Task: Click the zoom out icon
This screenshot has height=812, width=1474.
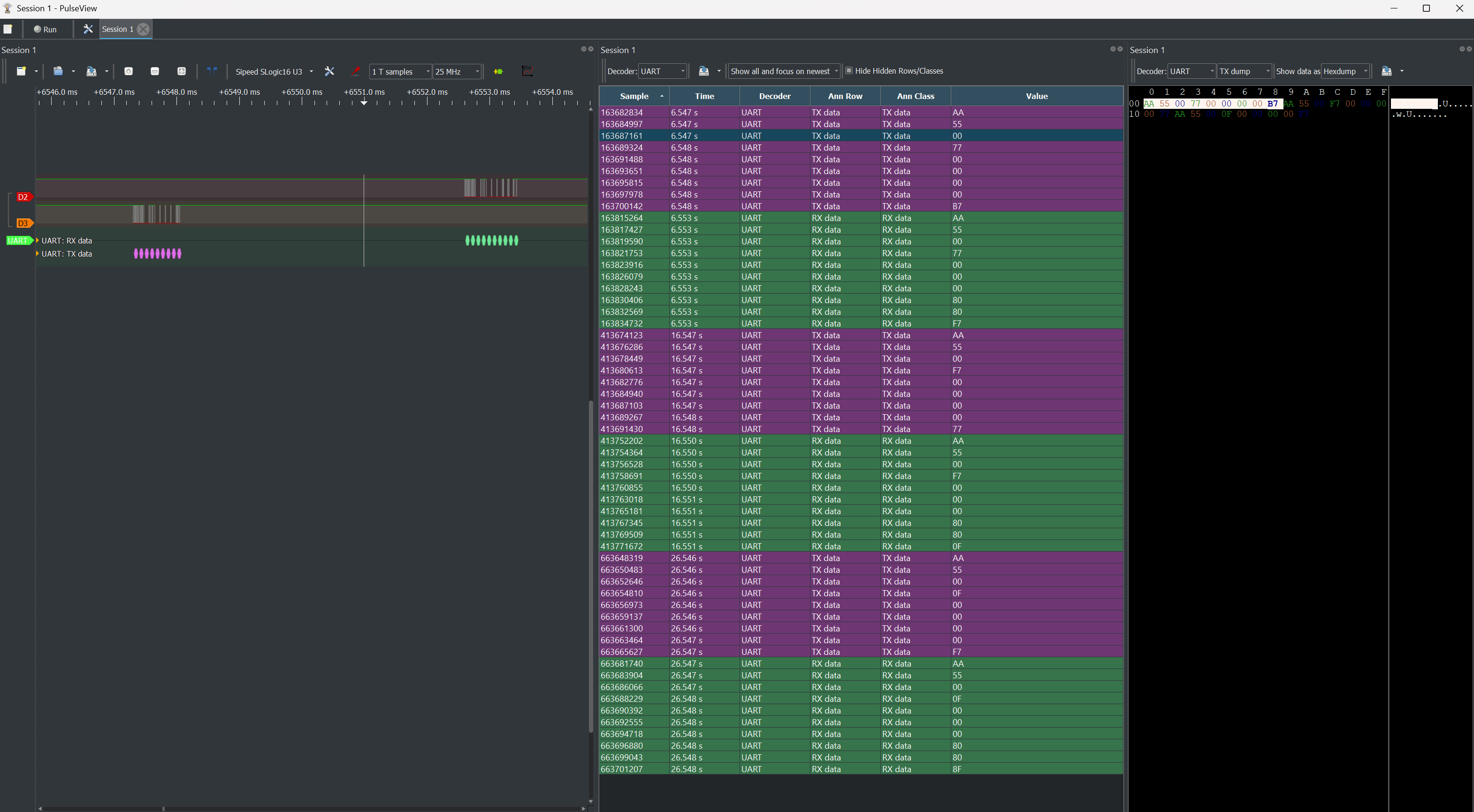Action: 154,71
